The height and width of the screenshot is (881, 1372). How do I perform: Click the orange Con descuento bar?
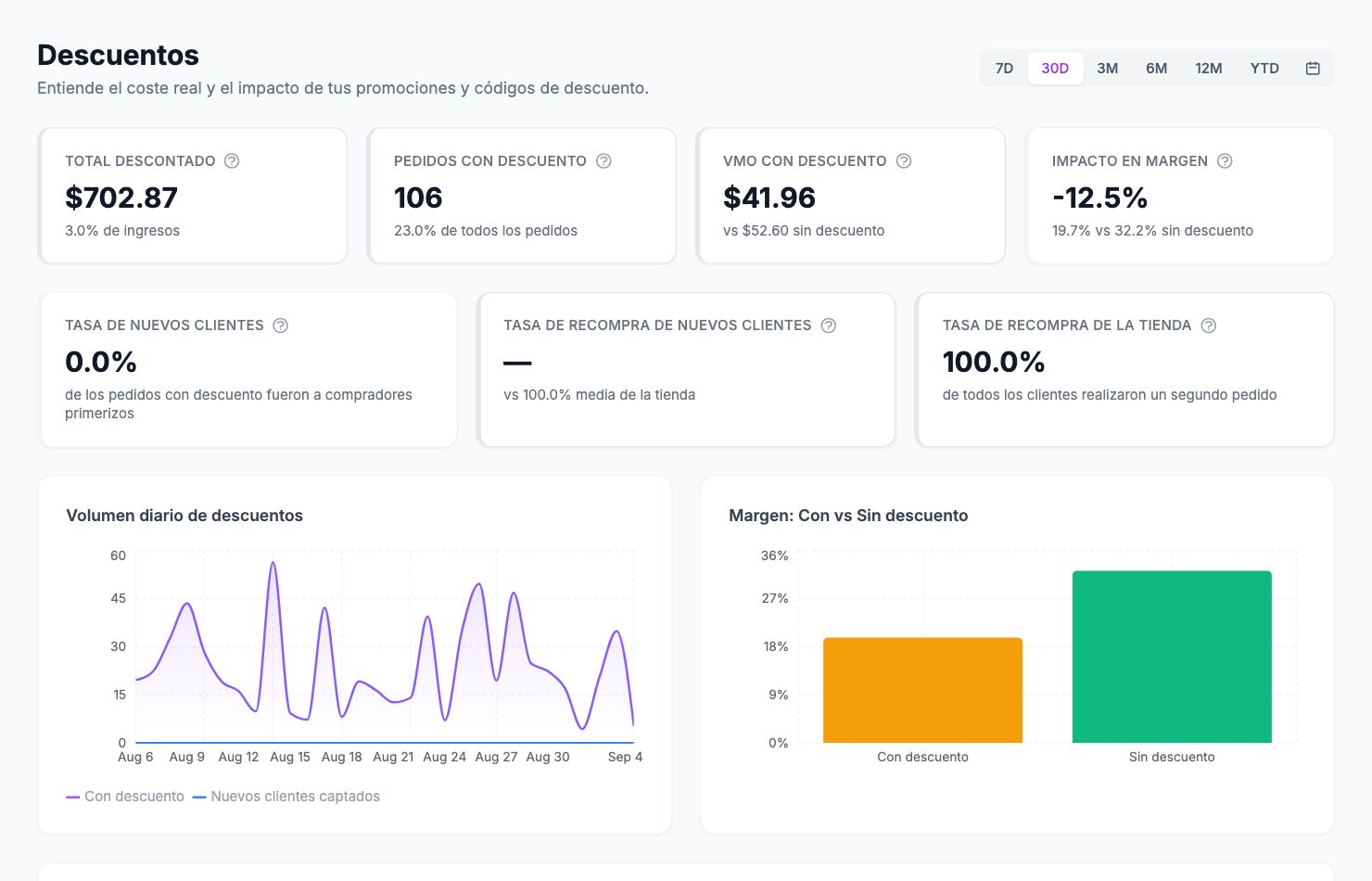click(922, 690)
